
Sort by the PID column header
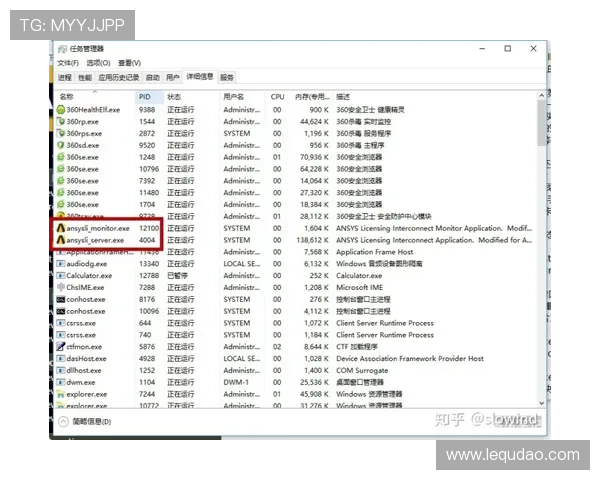pyautogui.click(x=149, y=97)
